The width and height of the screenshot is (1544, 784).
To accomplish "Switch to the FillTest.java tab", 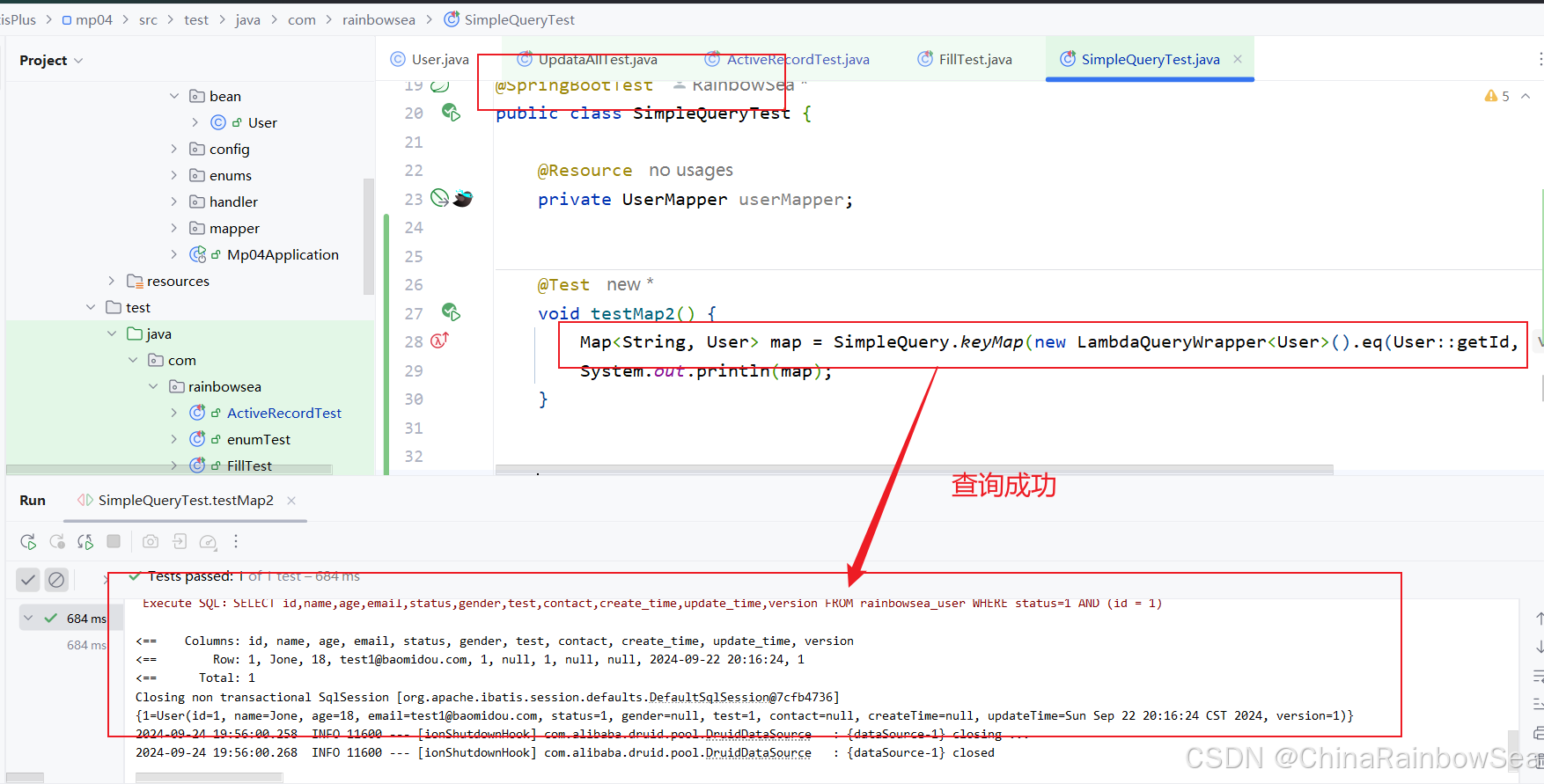I will (974, 59).
